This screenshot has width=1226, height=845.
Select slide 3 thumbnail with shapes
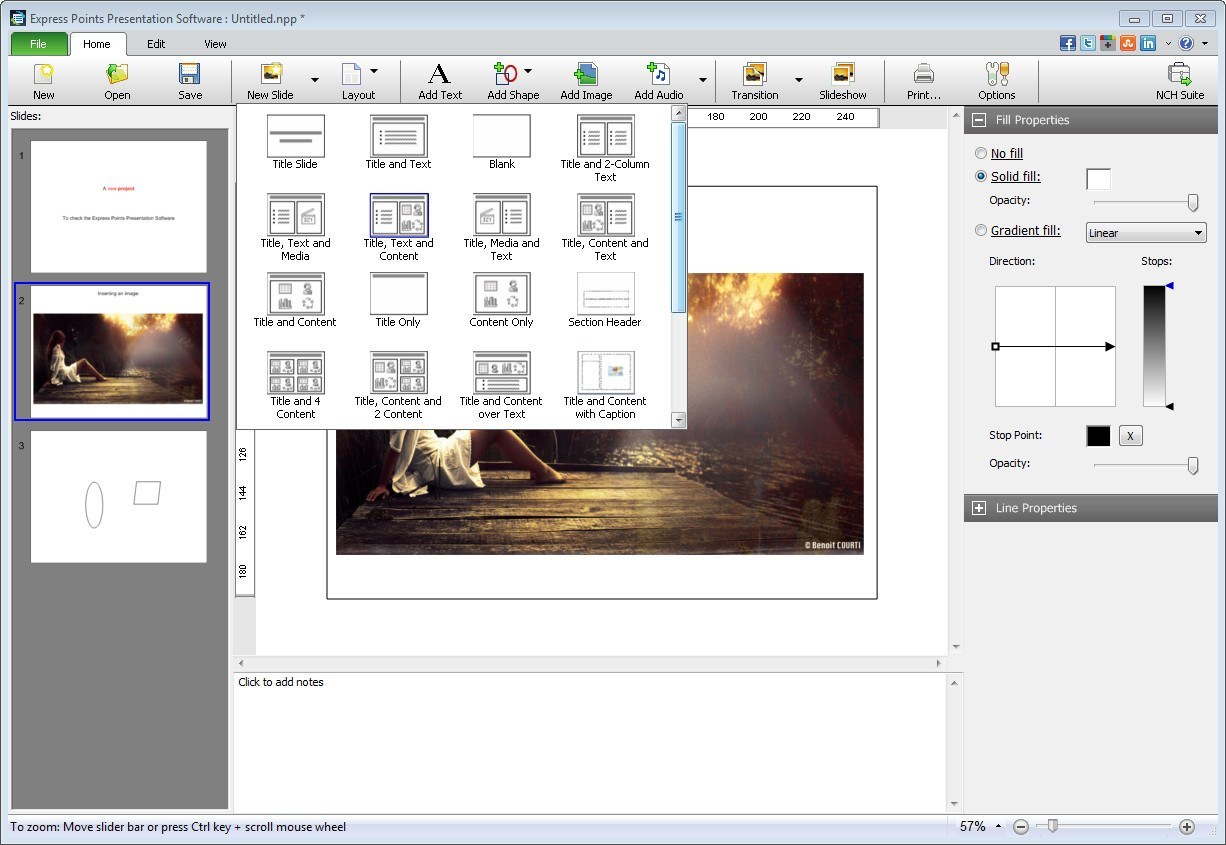[x=118, y=496]
